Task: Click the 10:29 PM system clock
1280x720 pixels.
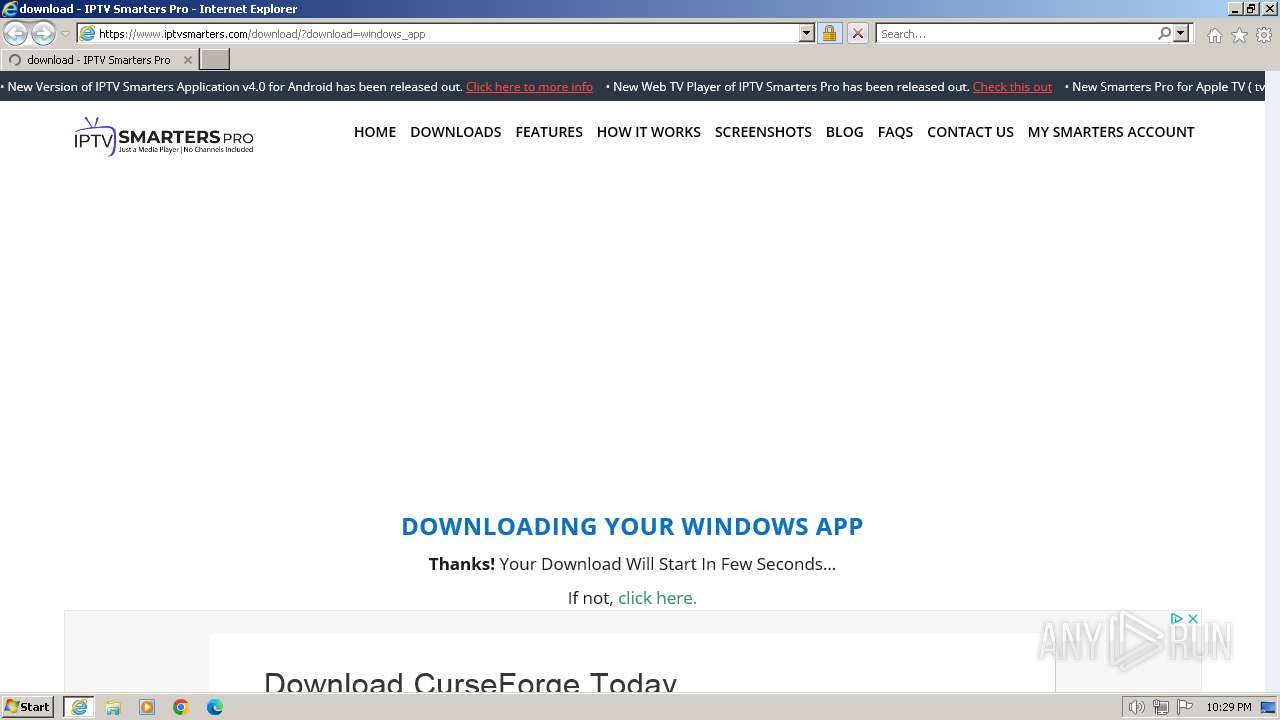Action: point(1229,707)
